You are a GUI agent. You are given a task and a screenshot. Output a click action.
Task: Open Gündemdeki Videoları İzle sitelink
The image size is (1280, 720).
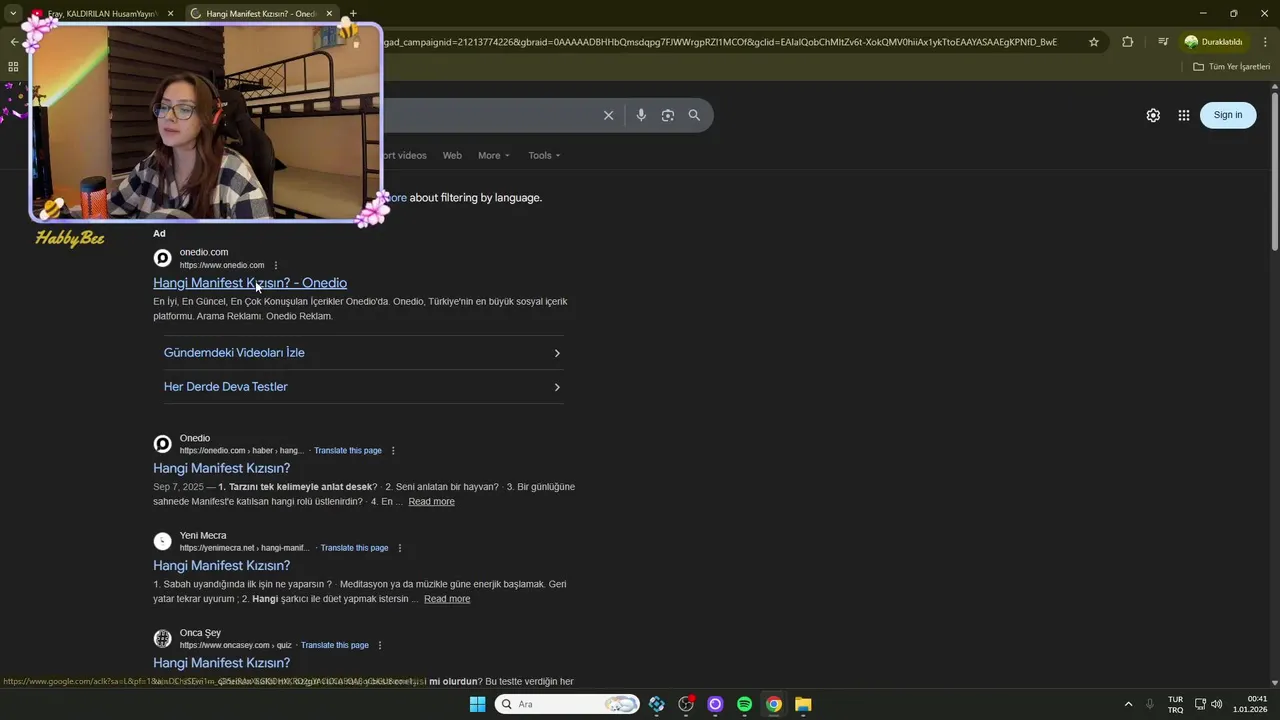(x=363, y=353)
